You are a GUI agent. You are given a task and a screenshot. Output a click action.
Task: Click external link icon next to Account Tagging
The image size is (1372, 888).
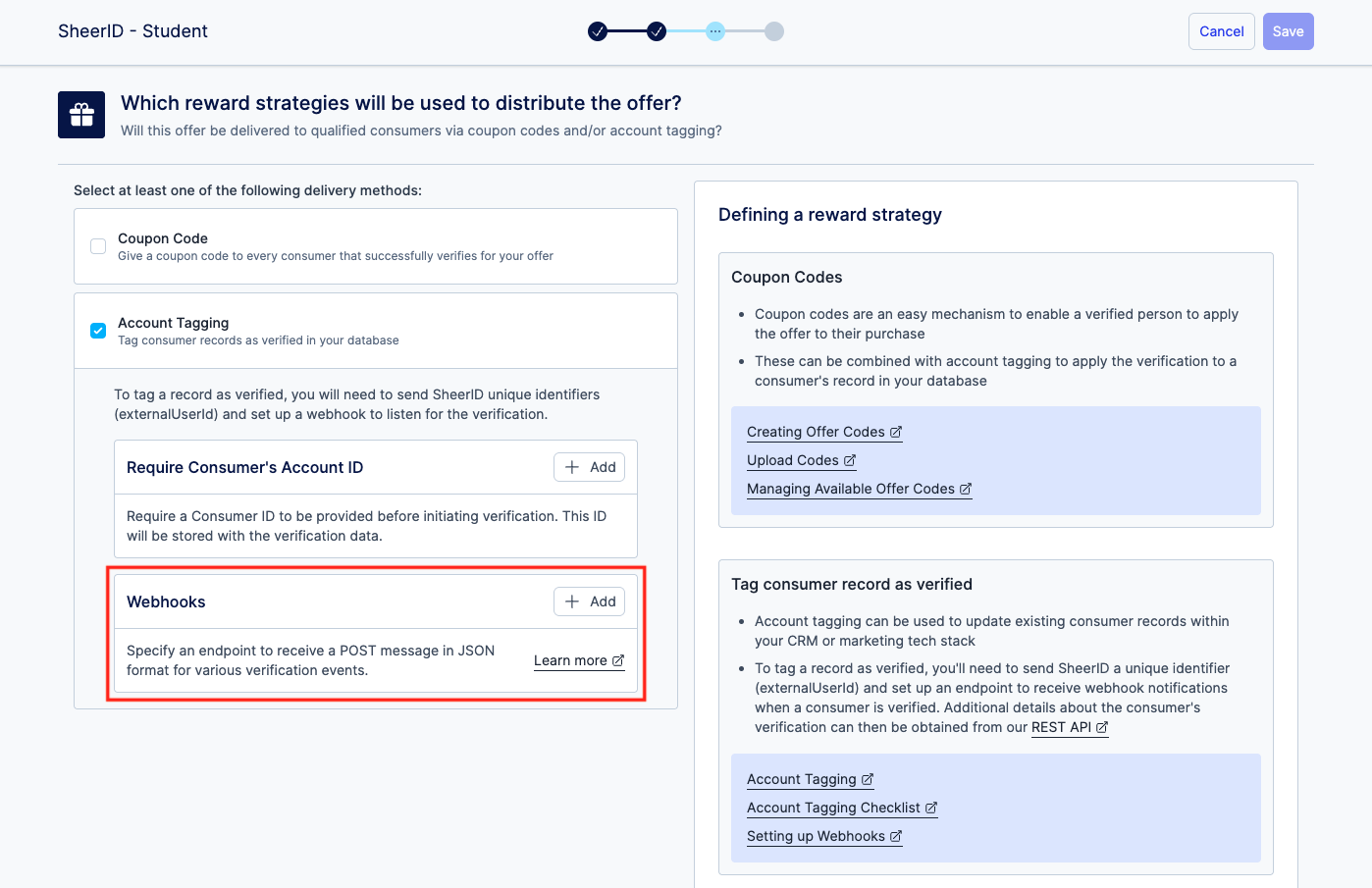[868, 779]
